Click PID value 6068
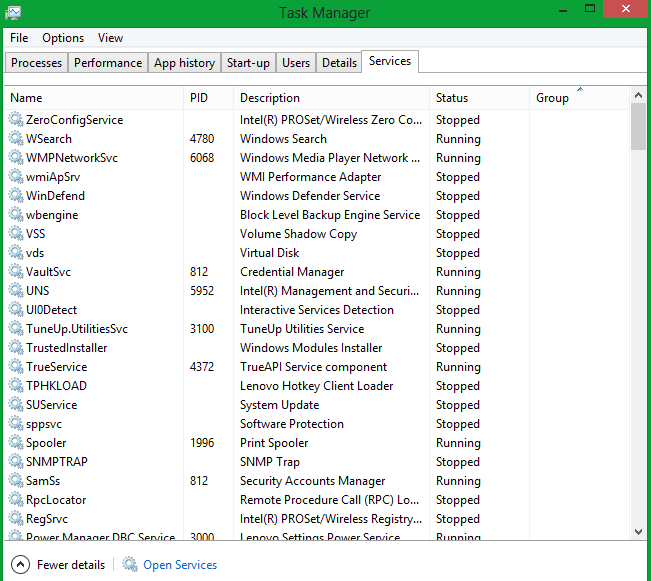This screenshot has height=581, width=651. [202, 158]
